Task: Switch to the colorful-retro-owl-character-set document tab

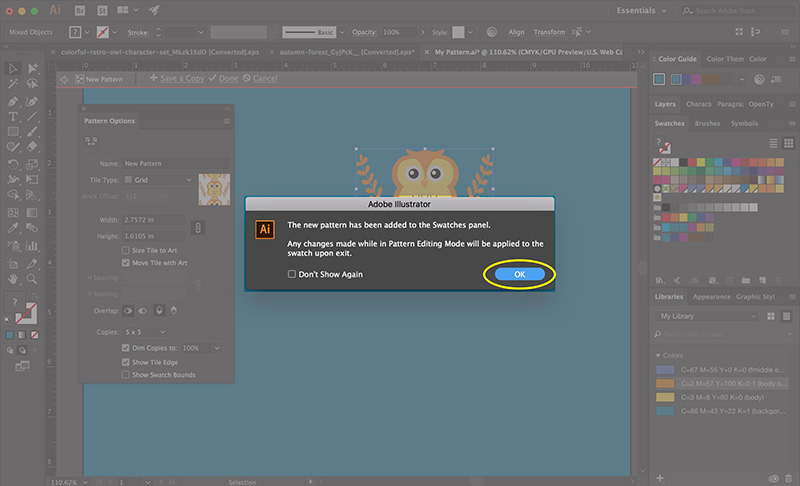Action: tap(160, 52)
